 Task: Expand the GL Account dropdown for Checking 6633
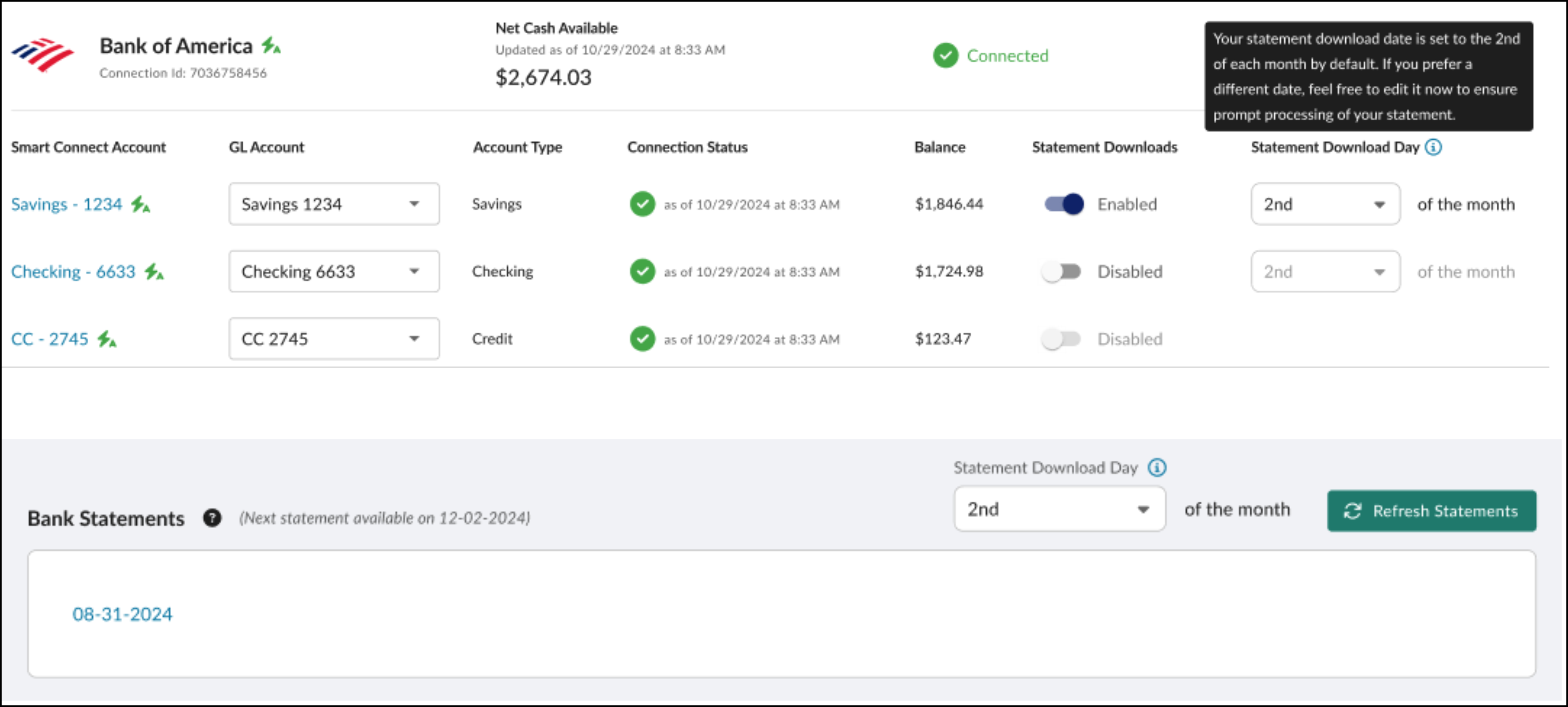click(415, 271)
